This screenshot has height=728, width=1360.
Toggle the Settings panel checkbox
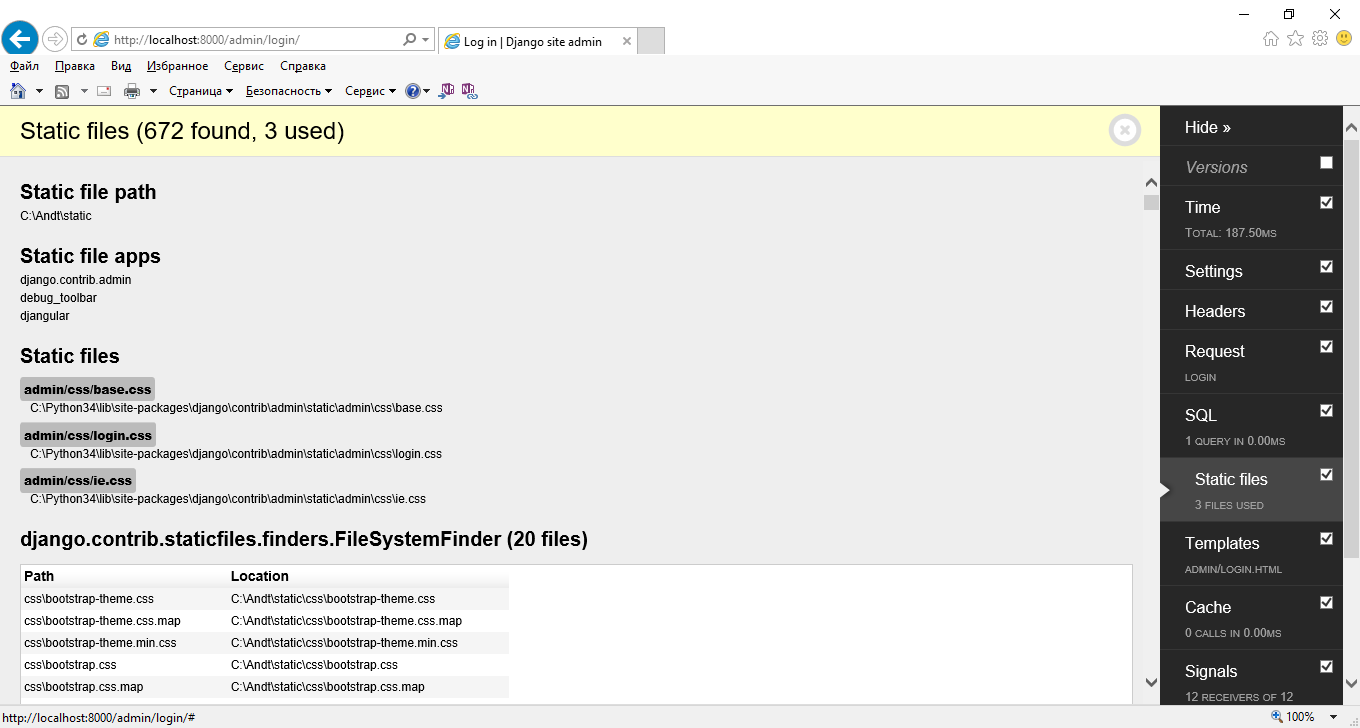pos(1326,267)
